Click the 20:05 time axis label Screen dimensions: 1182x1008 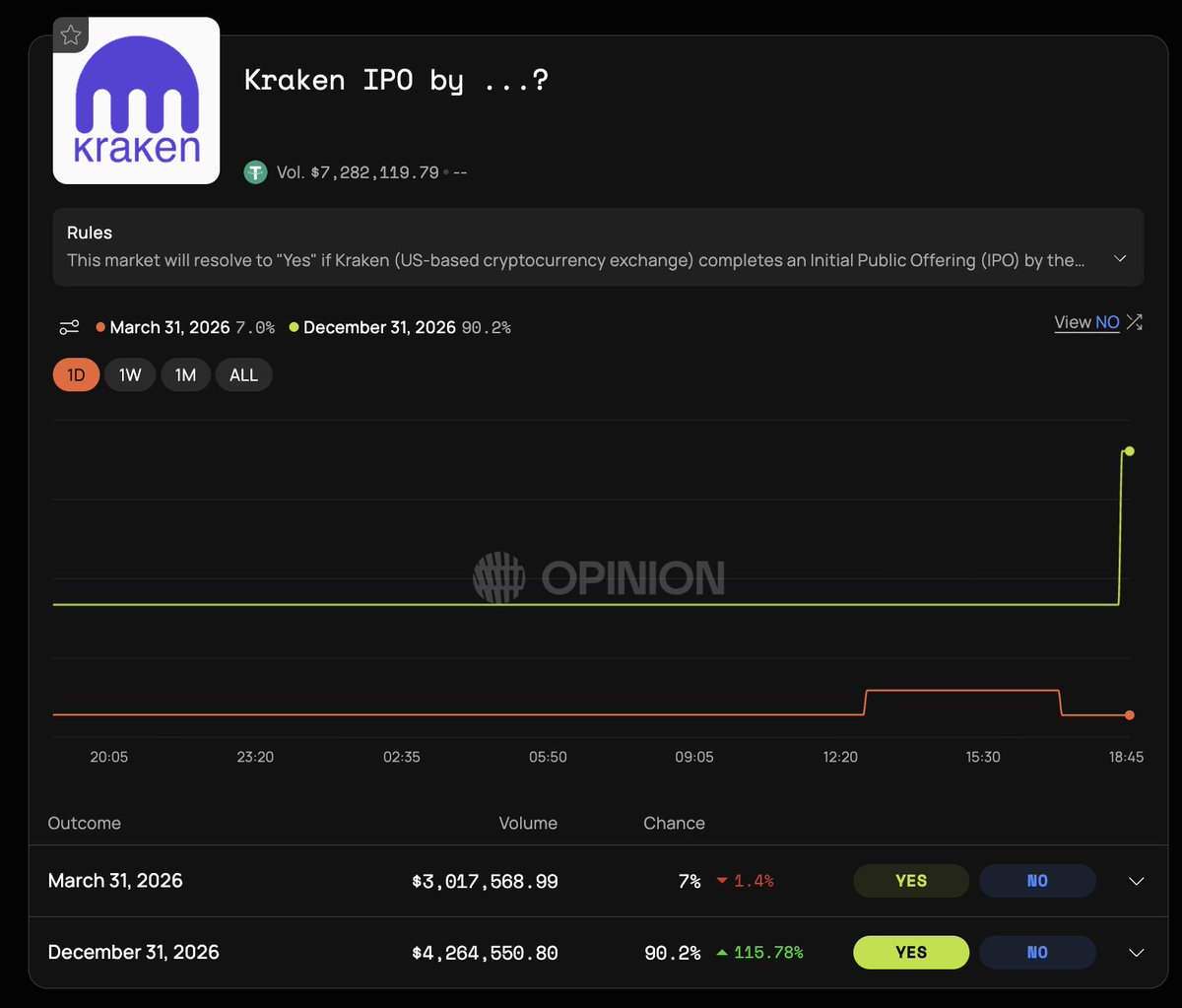(109, 757)
